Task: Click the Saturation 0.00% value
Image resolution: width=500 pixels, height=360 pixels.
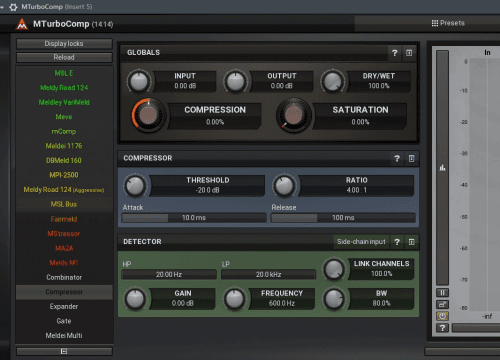Action: tap(360, 122)
